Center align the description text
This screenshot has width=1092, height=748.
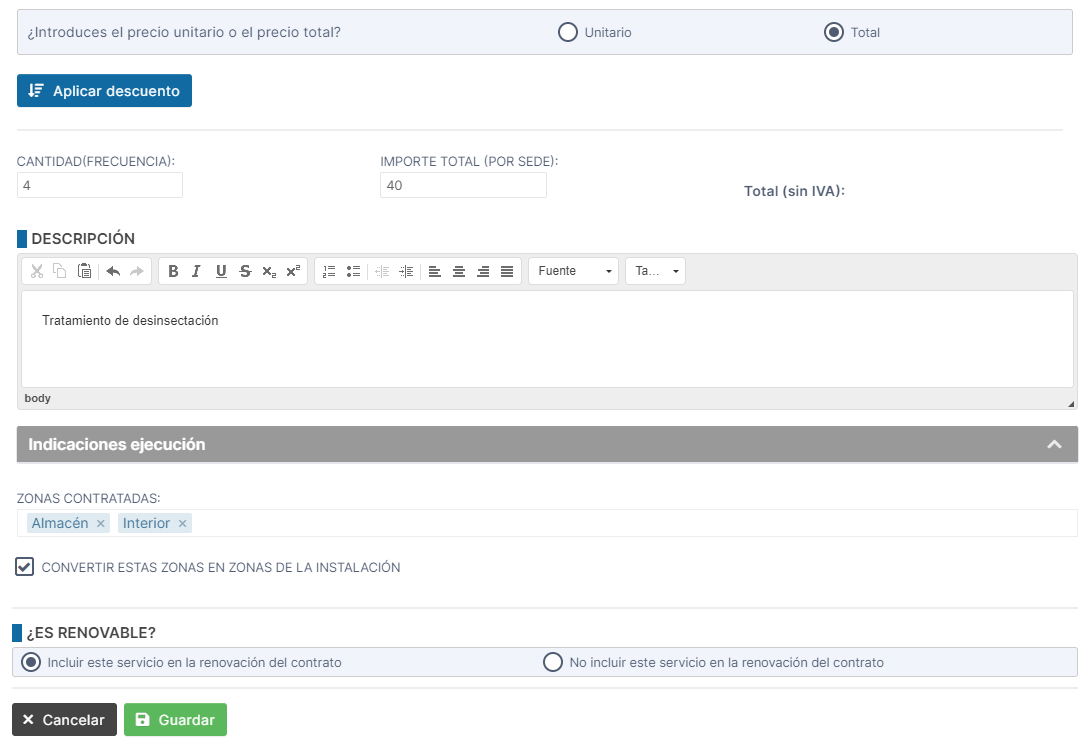tap(459, 271)
